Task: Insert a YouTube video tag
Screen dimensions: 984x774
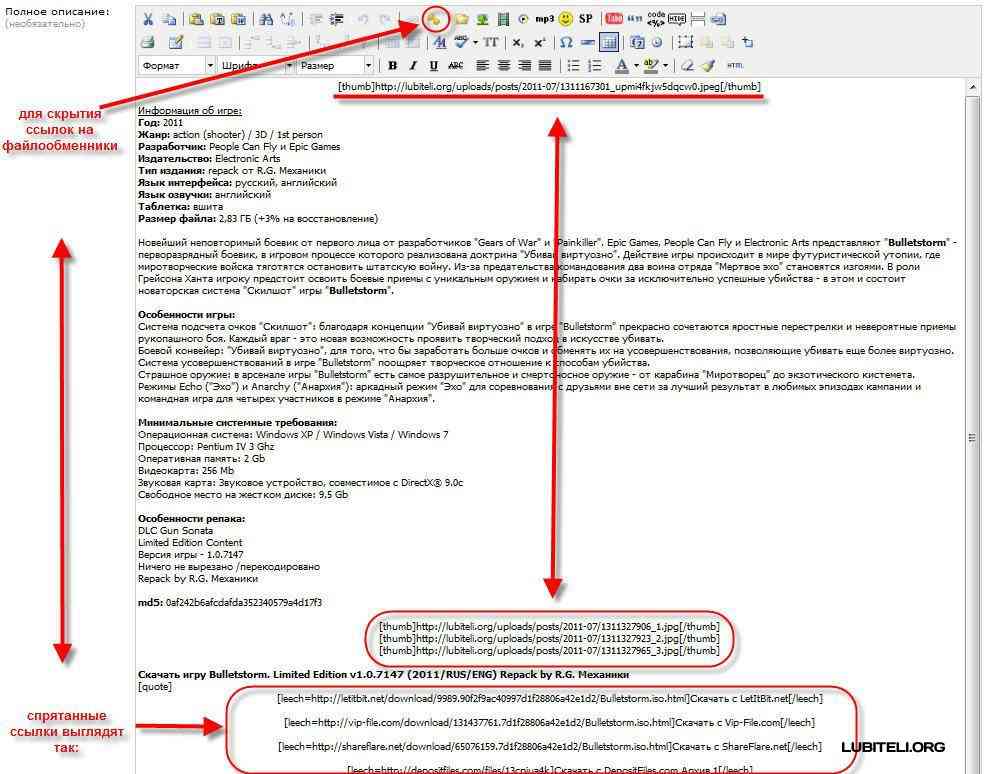Action: pyautogui.click(x=613, y=19)
